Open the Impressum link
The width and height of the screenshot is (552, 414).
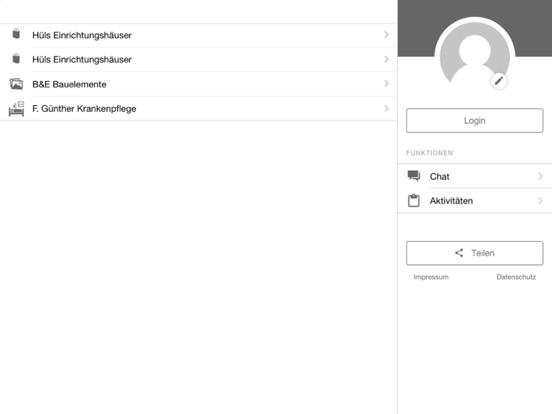431,277
